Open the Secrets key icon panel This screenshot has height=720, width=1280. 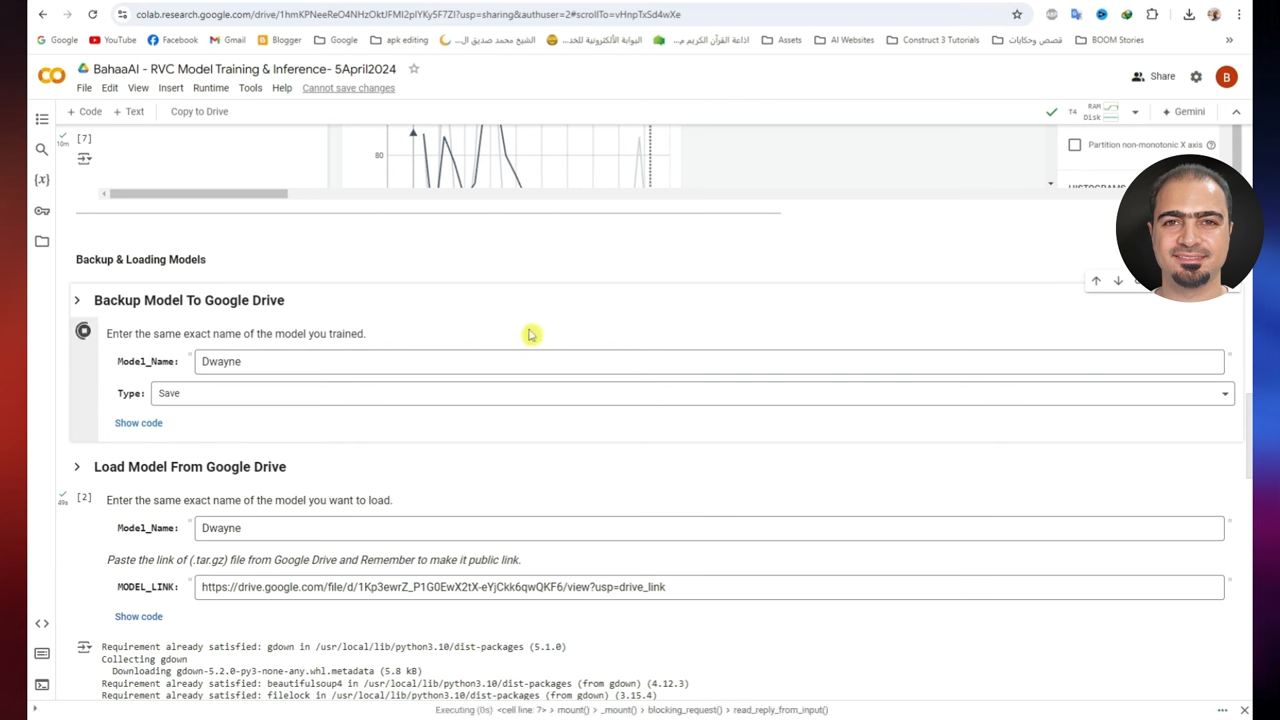click(x=42, y=211)
